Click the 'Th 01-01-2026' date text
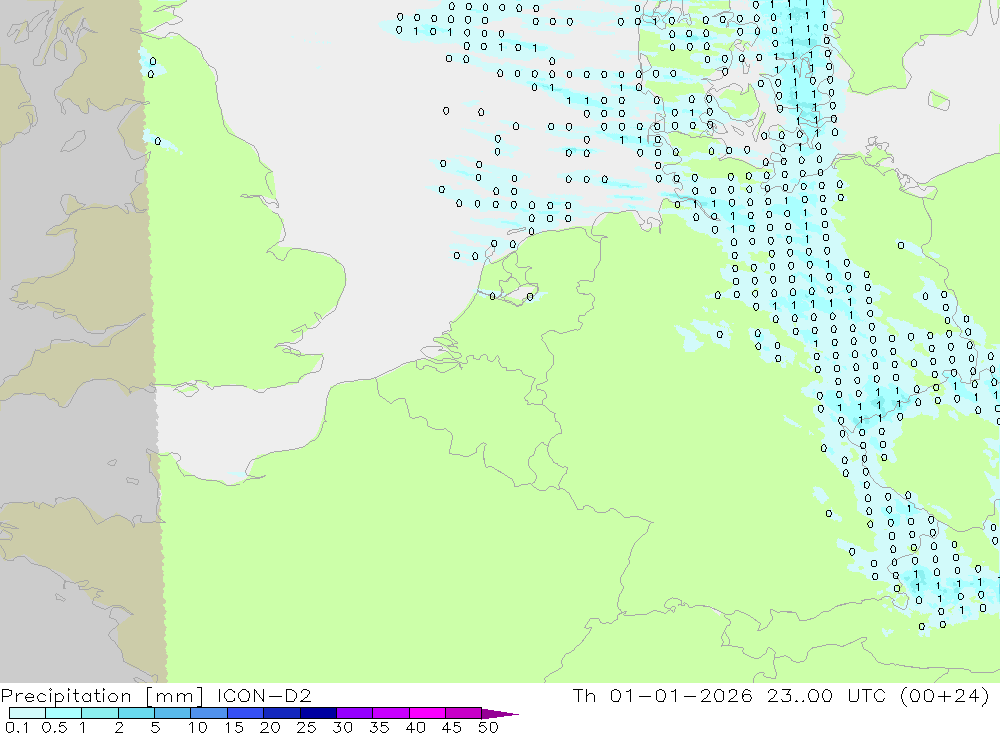Screen dimensions: 1000x733 (663, 695)
